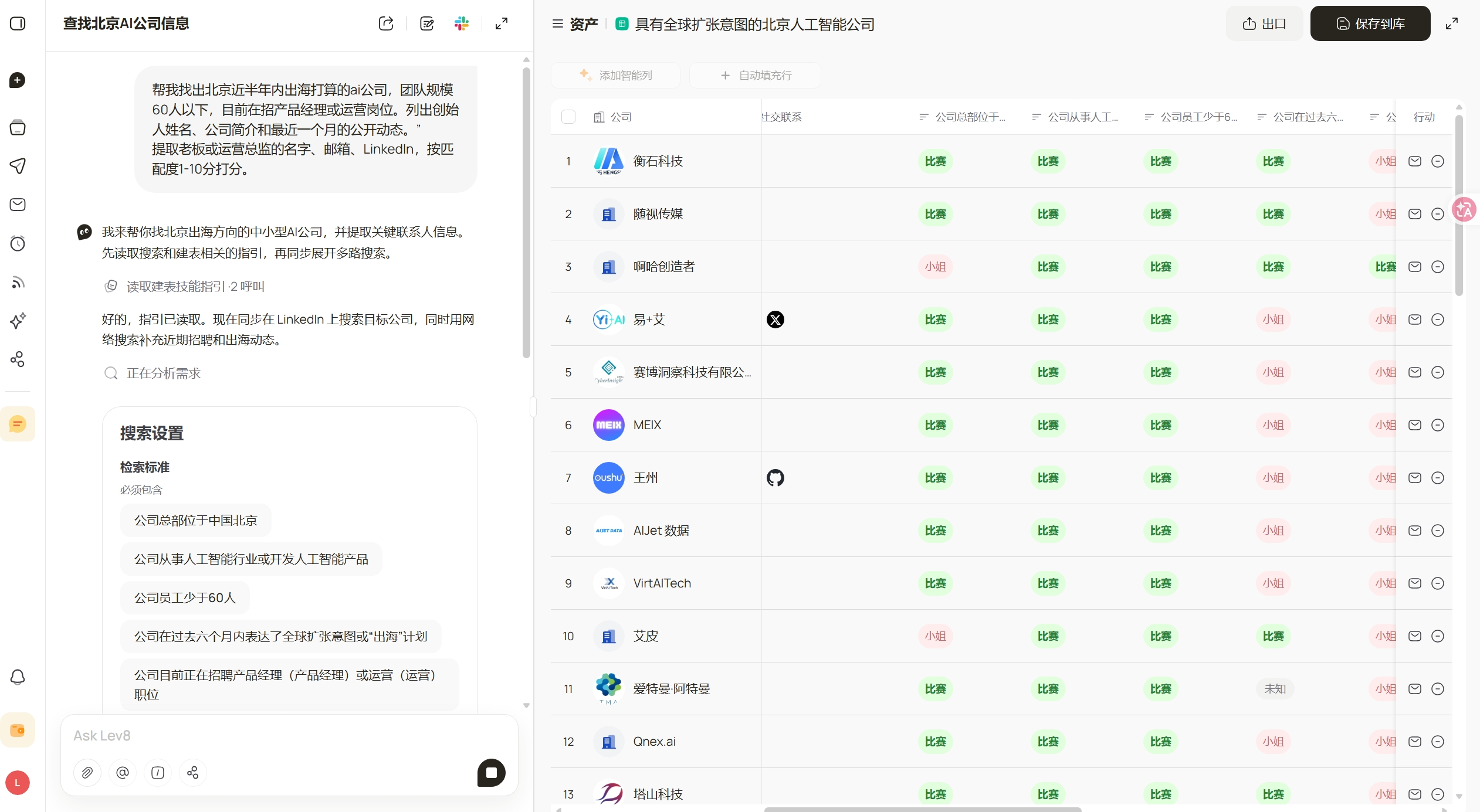The height and width of the screenshot is (812, 1480).
Task: Attach a file with paperclip icon
Action: click(87, 773)
